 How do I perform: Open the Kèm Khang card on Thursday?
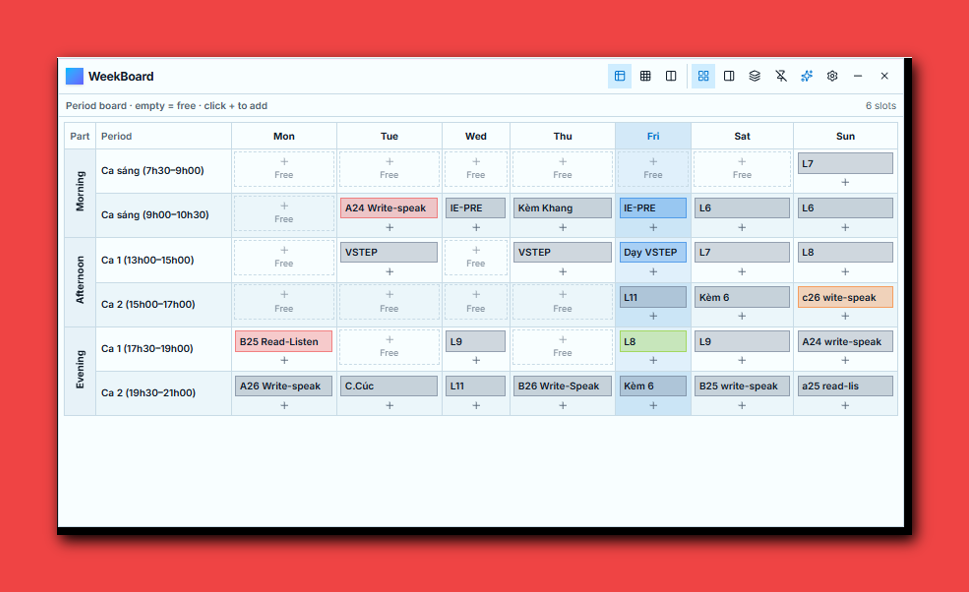point(562,208)
